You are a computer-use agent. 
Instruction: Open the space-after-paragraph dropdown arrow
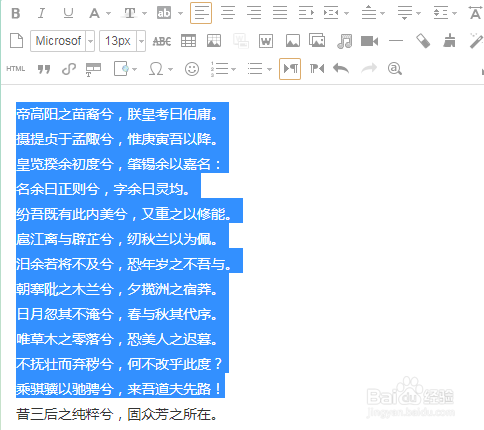pos(418,14)
